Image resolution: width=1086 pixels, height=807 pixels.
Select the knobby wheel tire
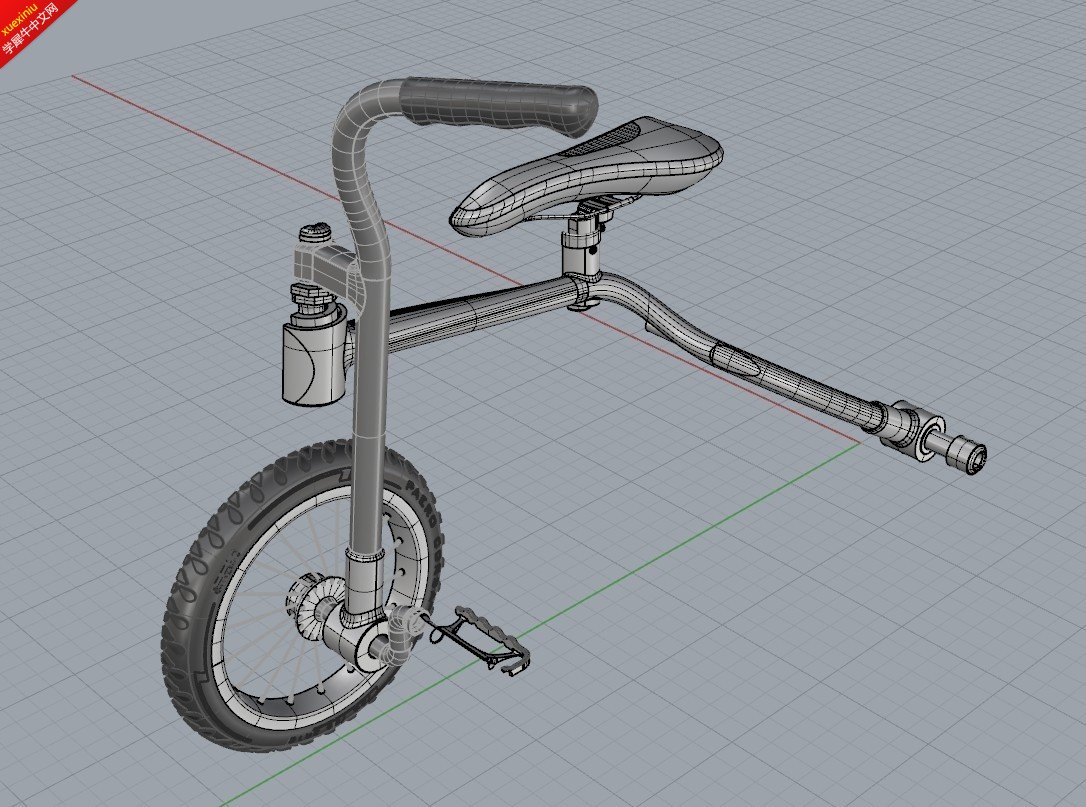tap(302, 596)
